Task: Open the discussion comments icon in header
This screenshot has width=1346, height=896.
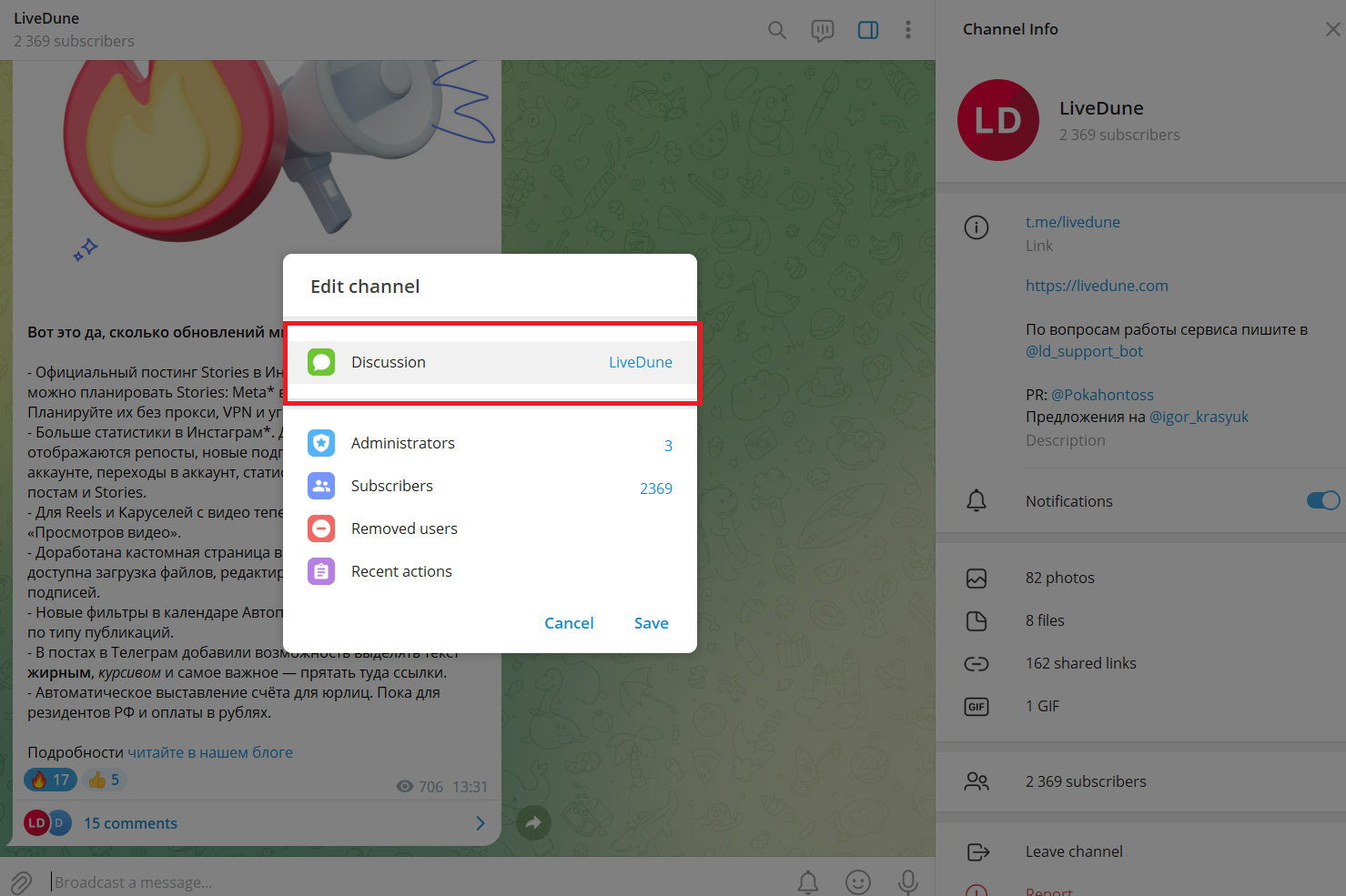Action: pyautogui.click(x=822, y=30)
